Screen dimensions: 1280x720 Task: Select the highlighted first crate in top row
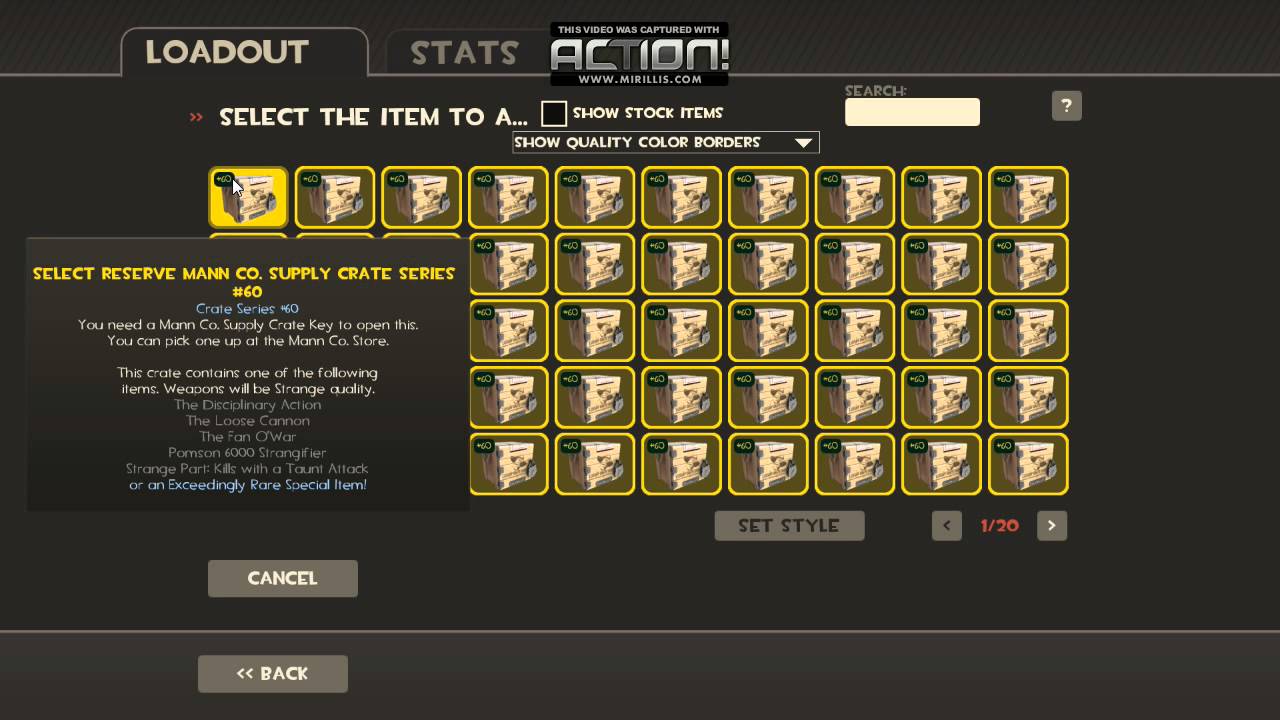point(248,197)
